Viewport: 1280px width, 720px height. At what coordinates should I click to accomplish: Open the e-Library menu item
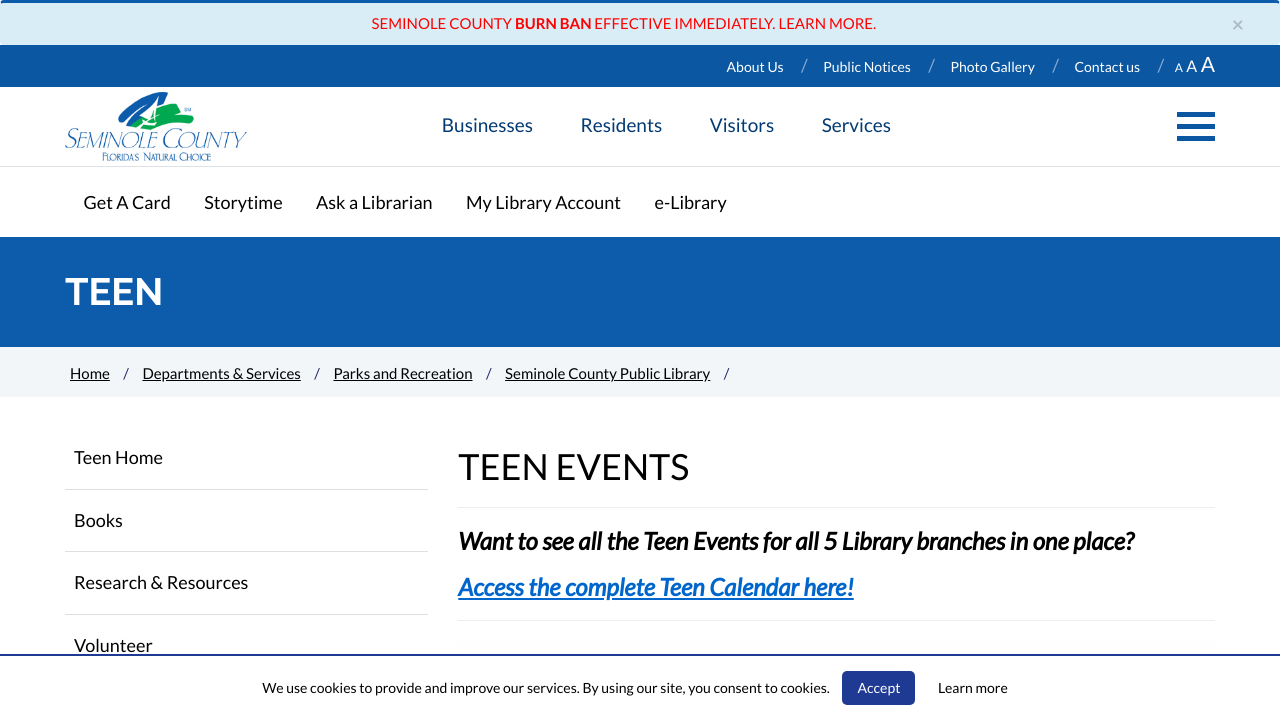(690, 202)
